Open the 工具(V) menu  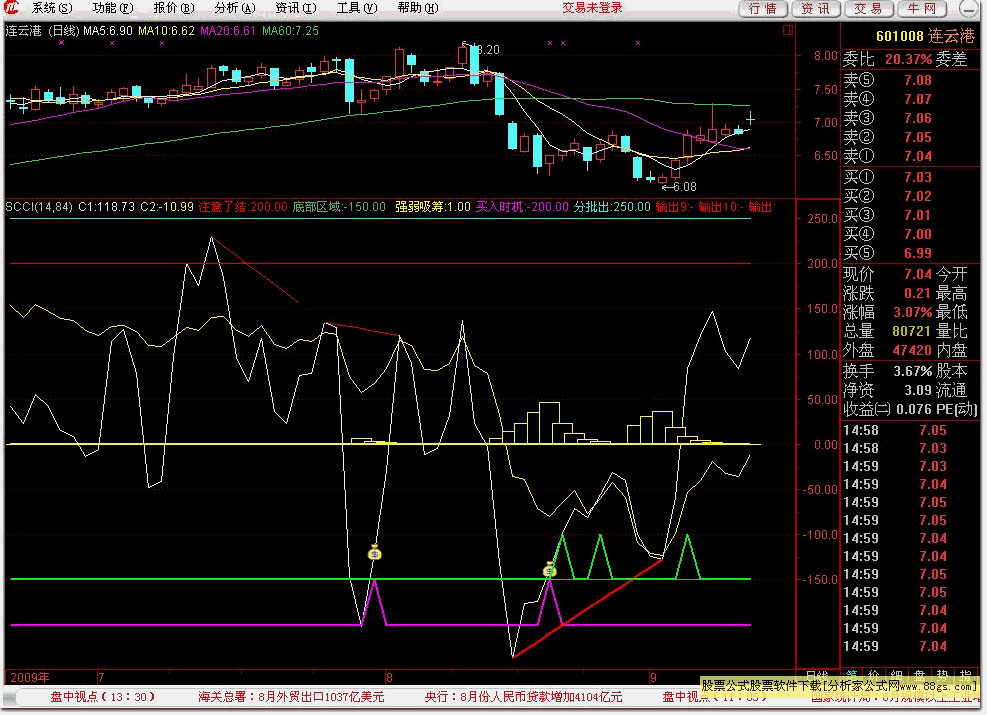tap(356, 8)
